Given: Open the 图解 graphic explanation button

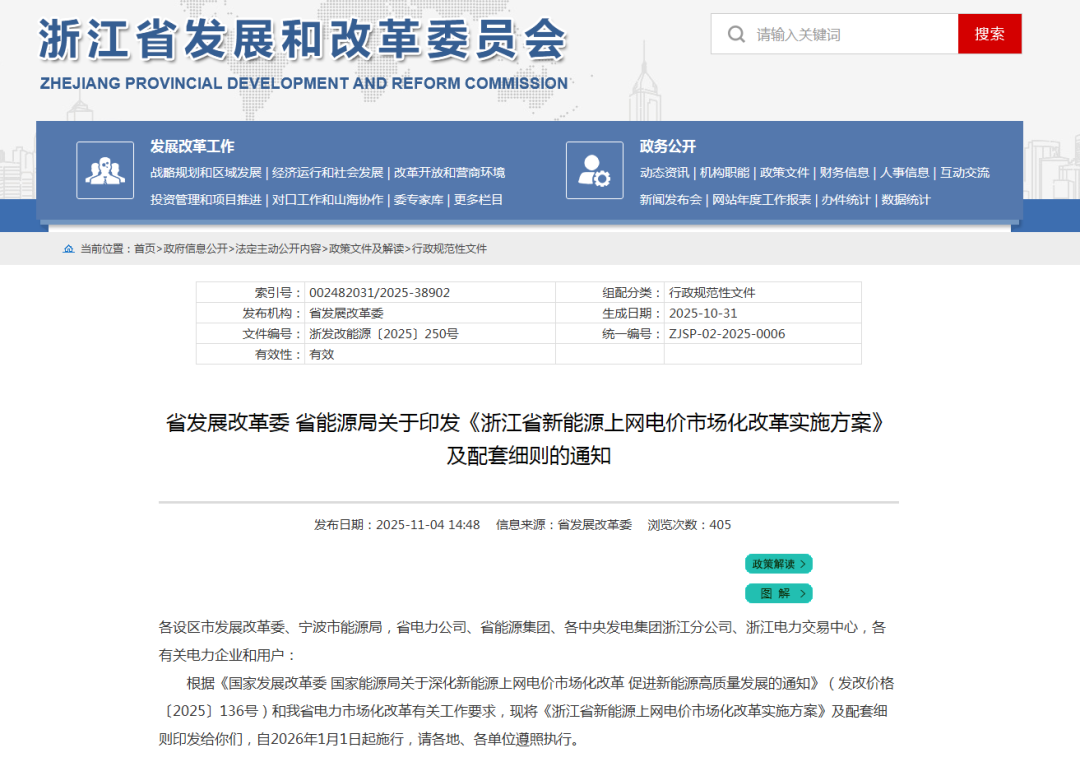Looking at the screenshot, I should pyautogui.click(x=778, y=593).
